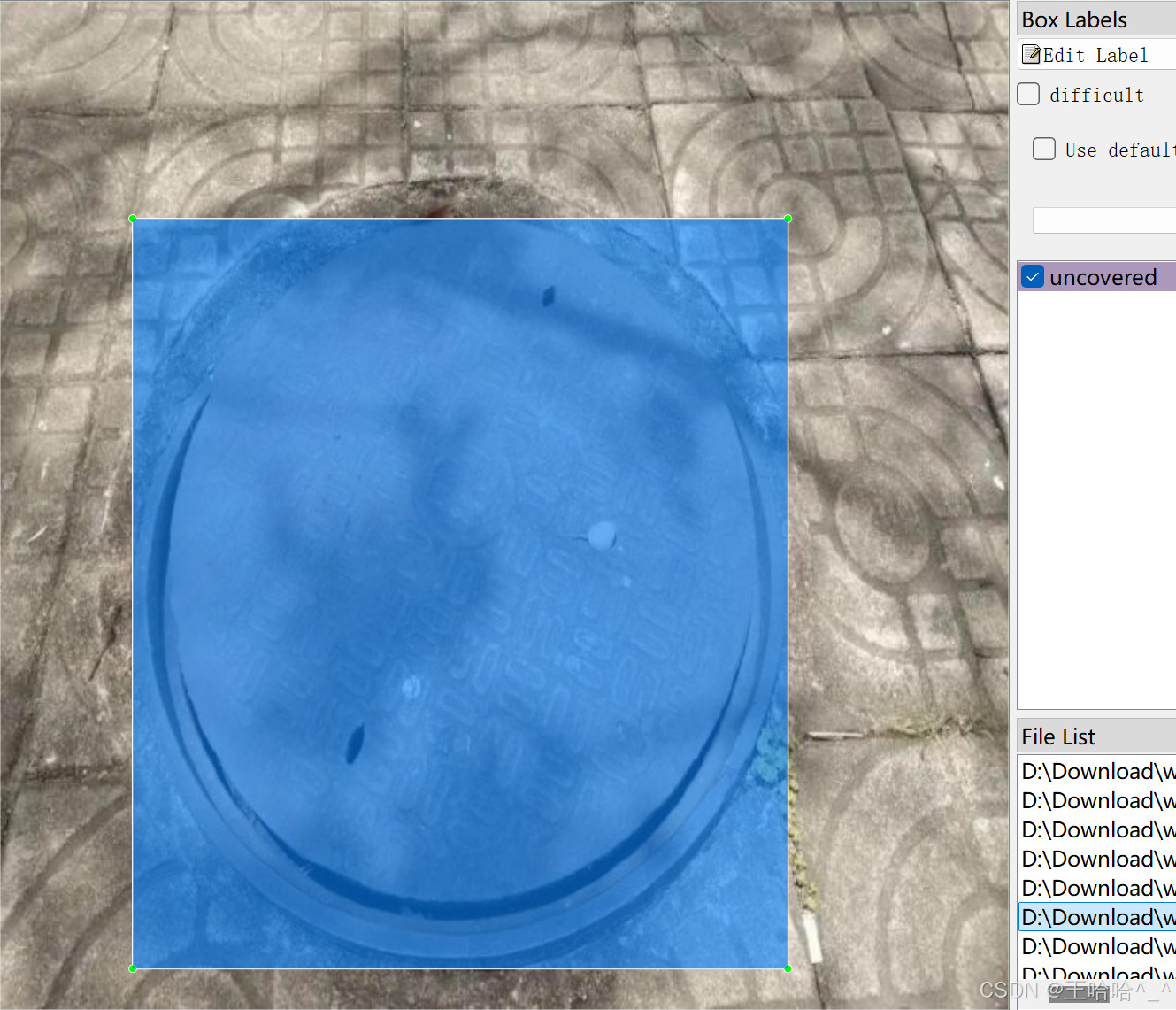Open the highlighted file in File List

pos(1098,917)
